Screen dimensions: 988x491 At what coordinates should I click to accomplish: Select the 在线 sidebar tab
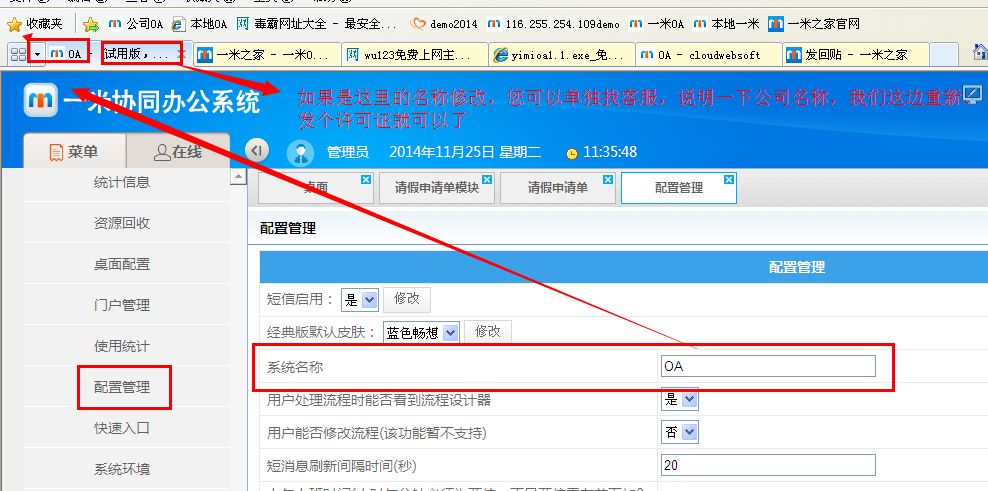pyautogui.click(x=178, y=152)
